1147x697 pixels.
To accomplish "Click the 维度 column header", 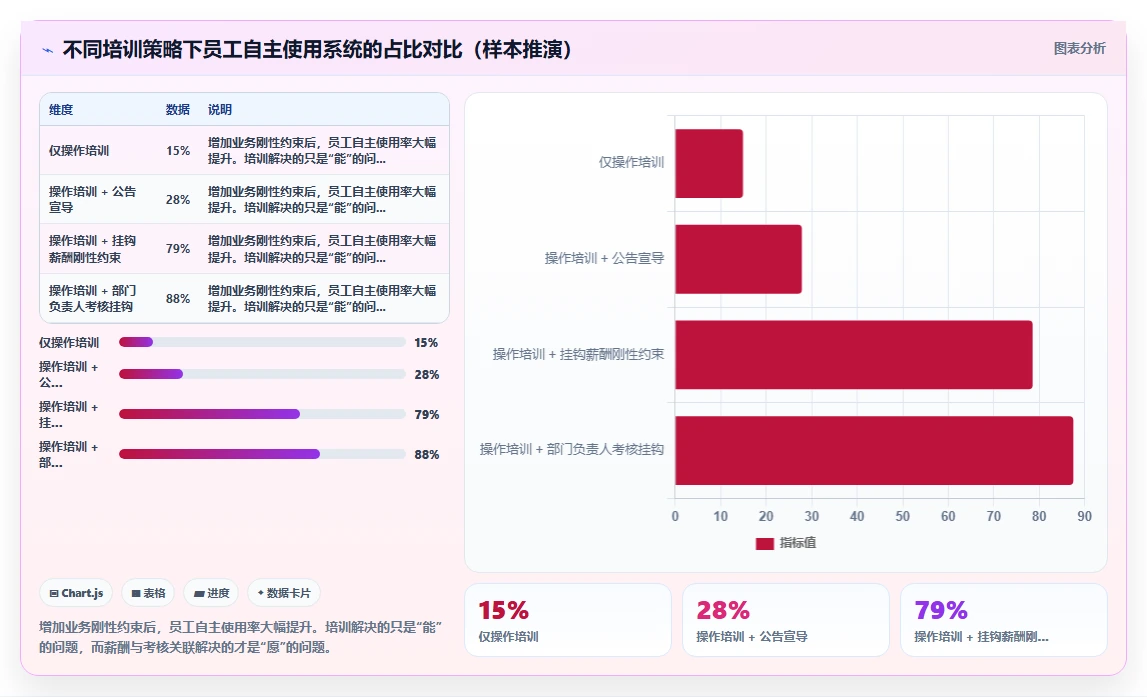I will (x=61, y=110).
